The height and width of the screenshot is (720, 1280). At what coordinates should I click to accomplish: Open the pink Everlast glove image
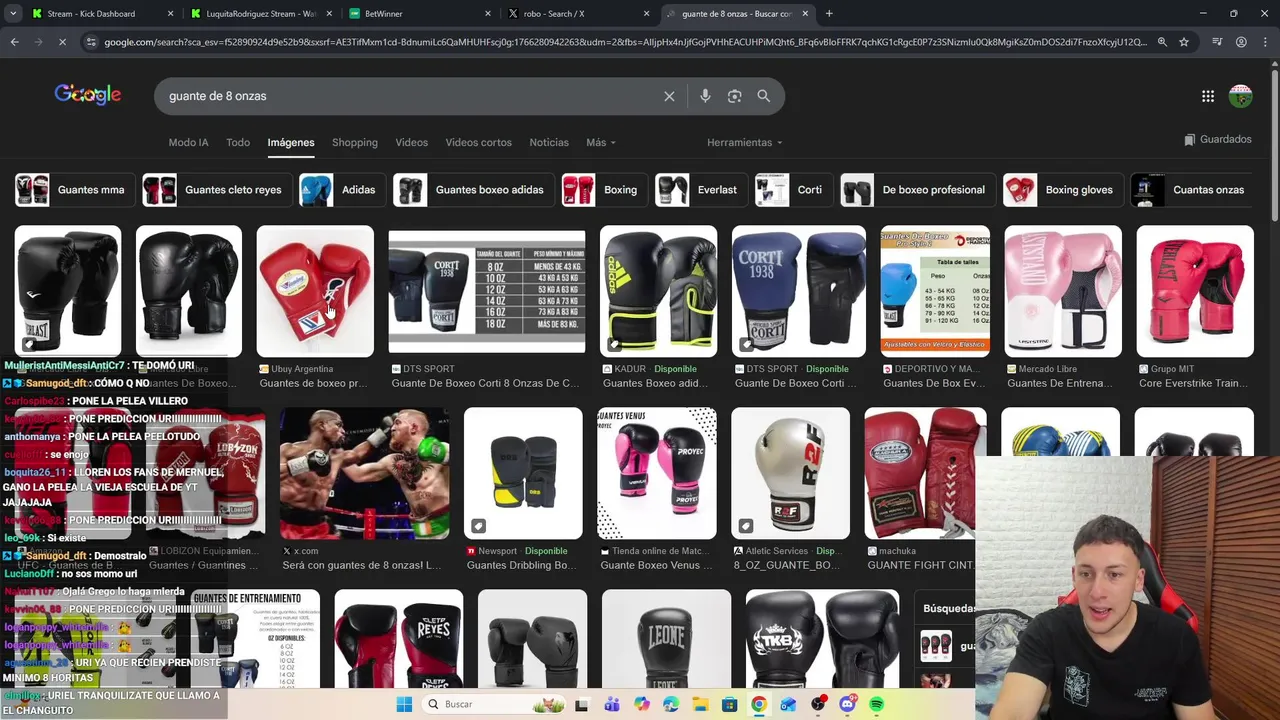[x=1195, y=291]
